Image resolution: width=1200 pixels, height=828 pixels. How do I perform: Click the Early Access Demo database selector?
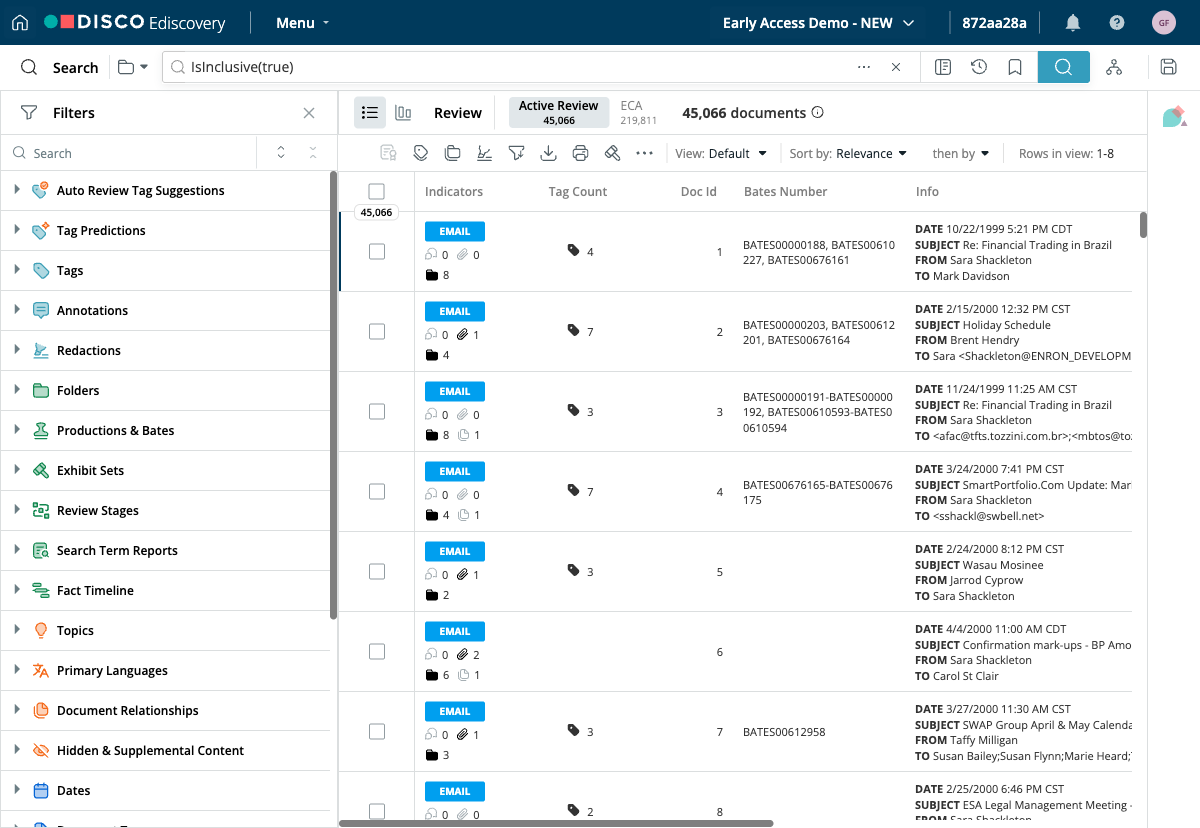[x=818, y=23]
